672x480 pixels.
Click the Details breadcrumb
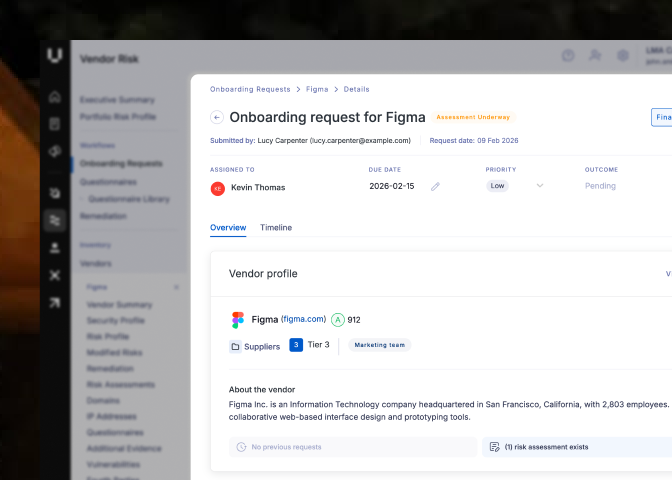click(357, 89)
